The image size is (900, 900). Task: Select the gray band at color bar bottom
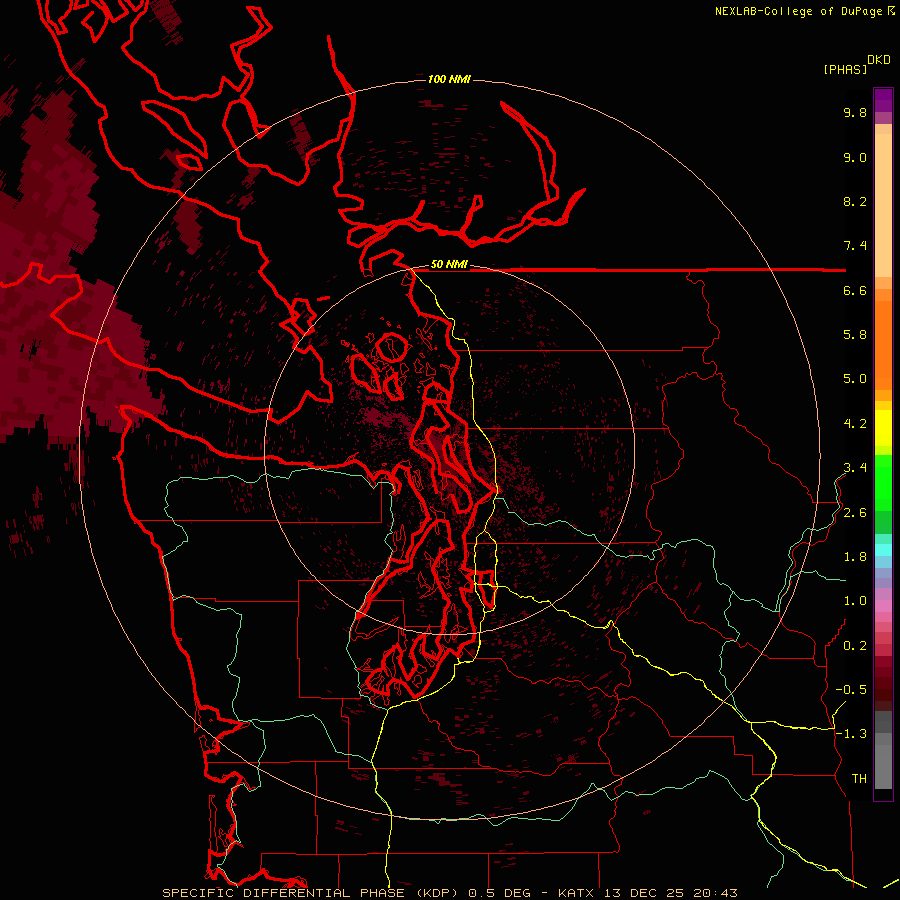point(883,766)
